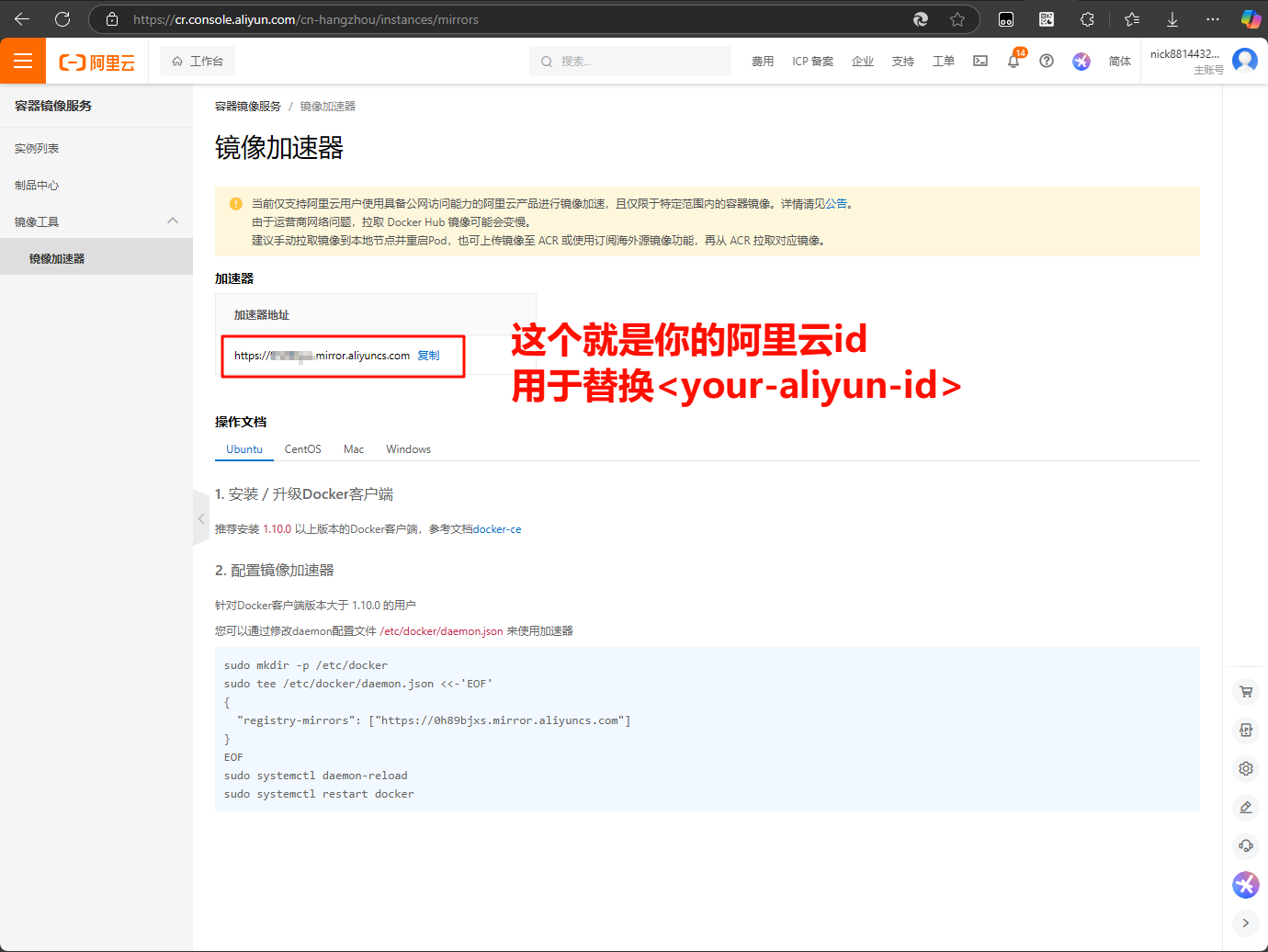Click 容器镜像服务 breadcrumb link
This screenshot has width=1268, height=952.
tap(248, 107)
